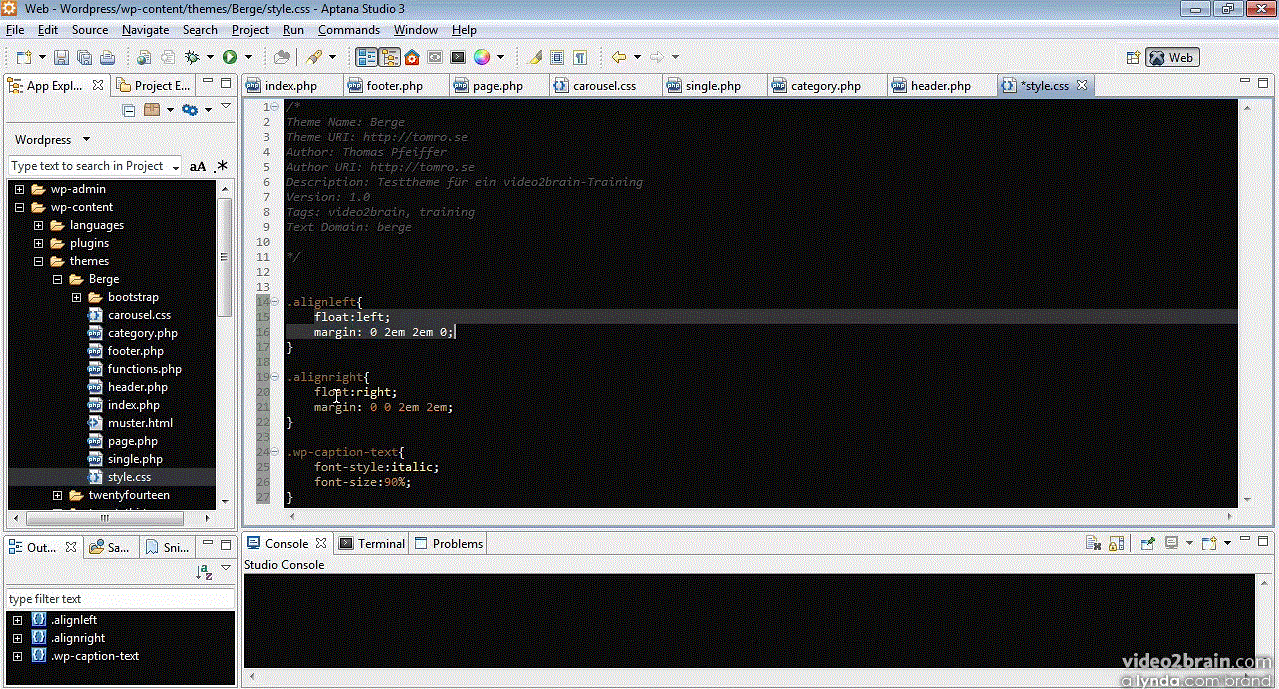Expand the bootstrap folder node
This screenshot has height=689, width=1279.
76,297
